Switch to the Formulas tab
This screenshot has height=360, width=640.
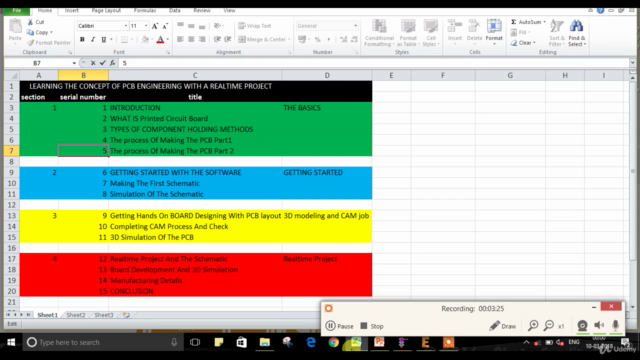pyautogui.click(x=145, y=11)
